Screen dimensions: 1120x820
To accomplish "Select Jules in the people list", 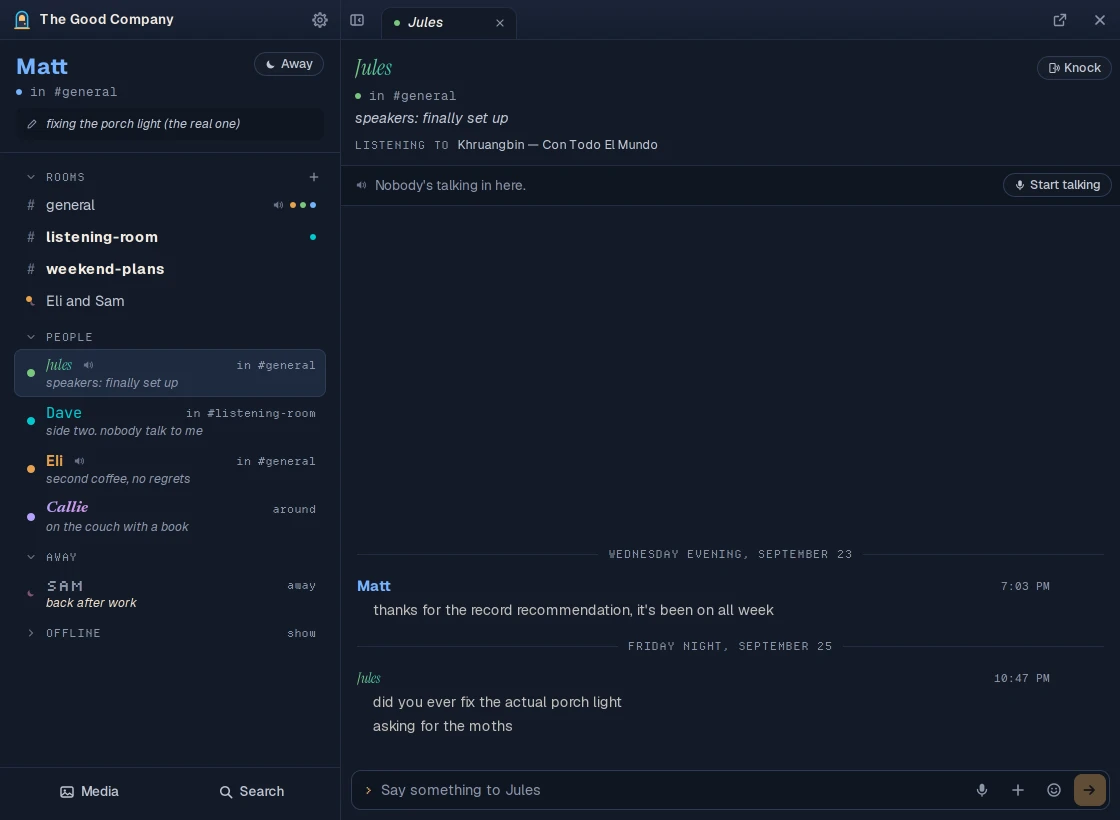I will pos(170,373).
